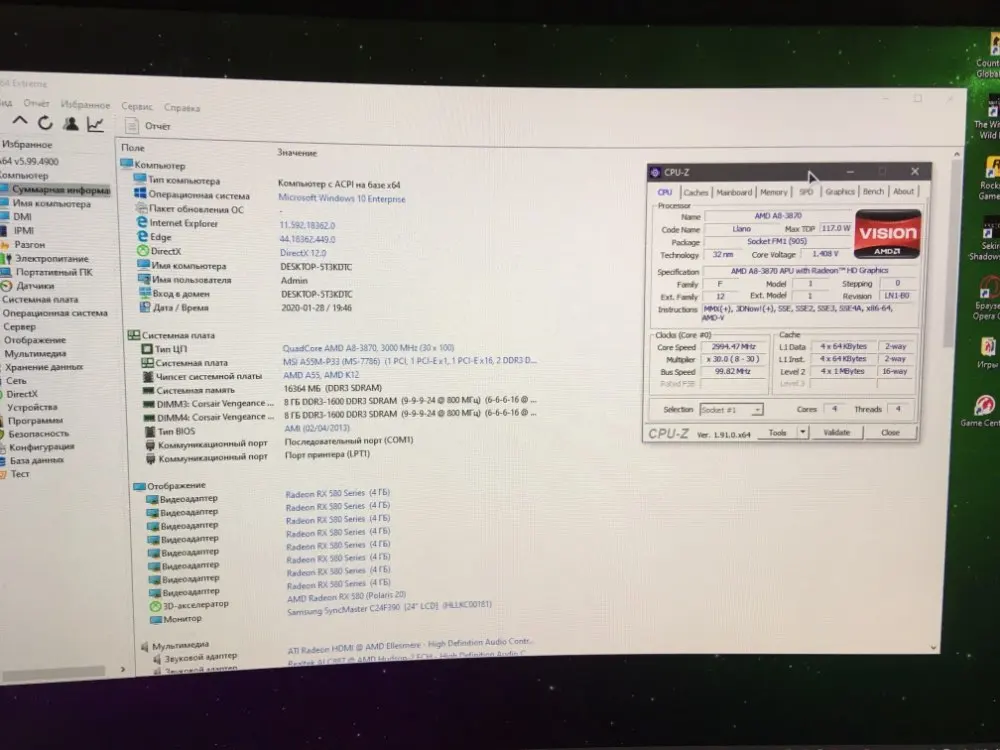Screen dimensions: 1000x750
Task: Launch the Game Center desktop shortcut
Action: [982, 411]
